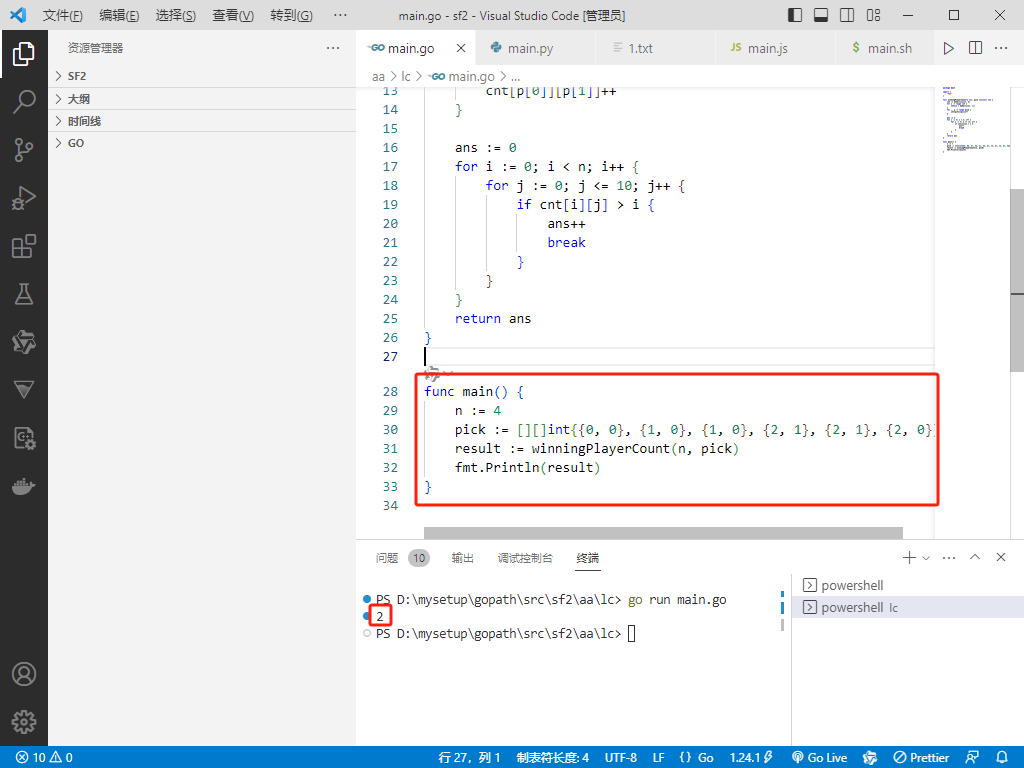
Task: Click the errors and warnings status indicator
Action: click(x=44, y=758)
